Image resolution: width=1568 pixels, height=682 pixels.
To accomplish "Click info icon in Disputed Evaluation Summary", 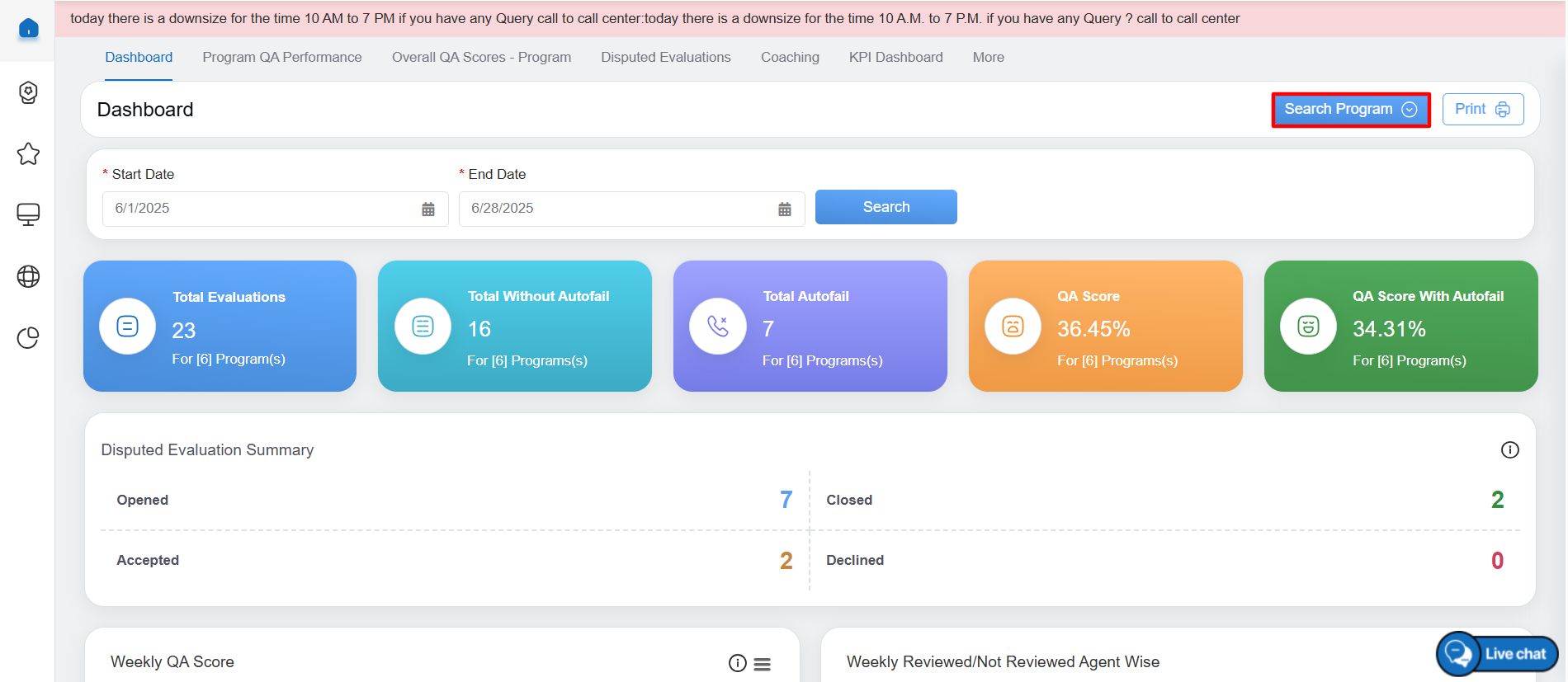I will (1509, 449).
